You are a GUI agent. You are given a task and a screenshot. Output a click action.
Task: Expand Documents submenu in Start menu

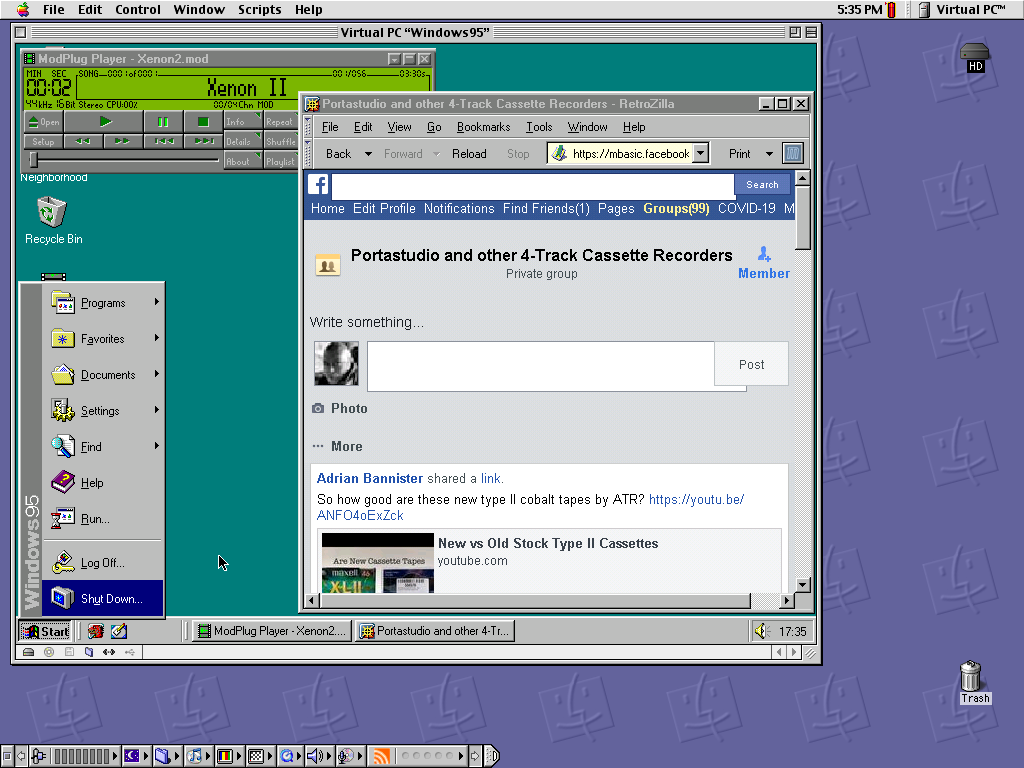[x=103, y=374]
